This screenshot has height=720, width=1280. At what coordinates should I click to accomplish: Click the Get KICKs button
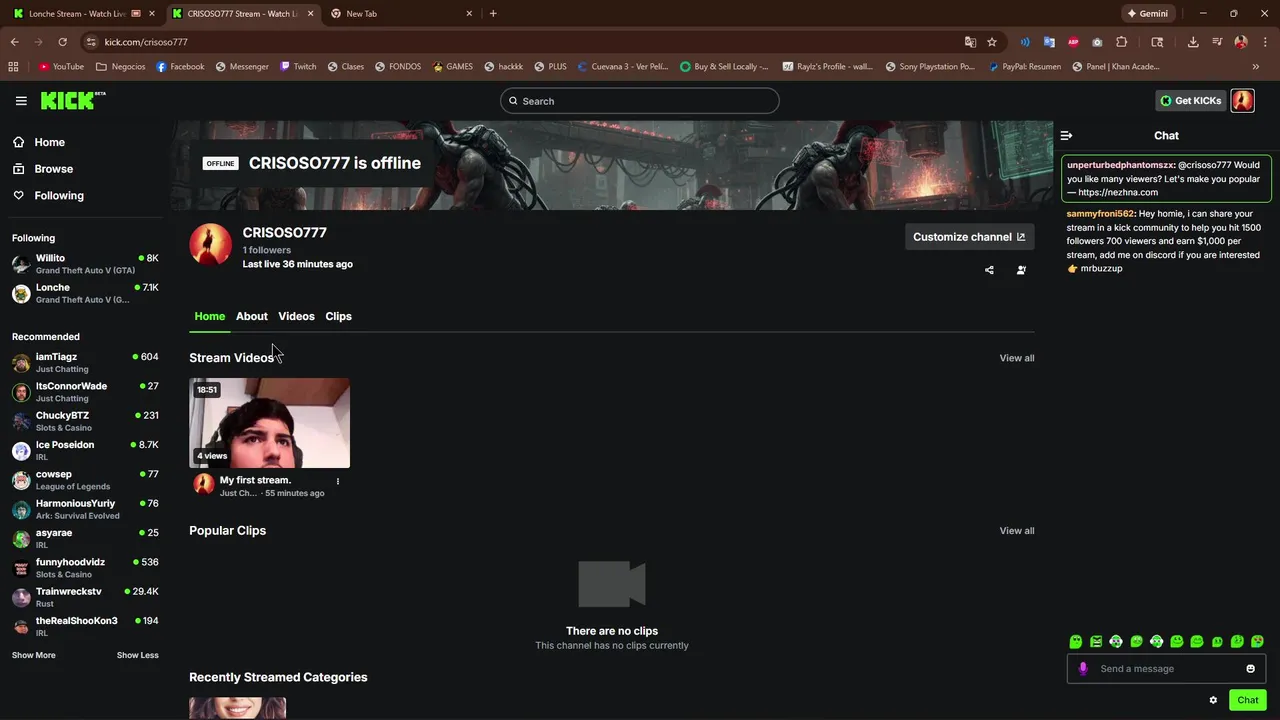pyautogui.click(x=1190, y=100)
